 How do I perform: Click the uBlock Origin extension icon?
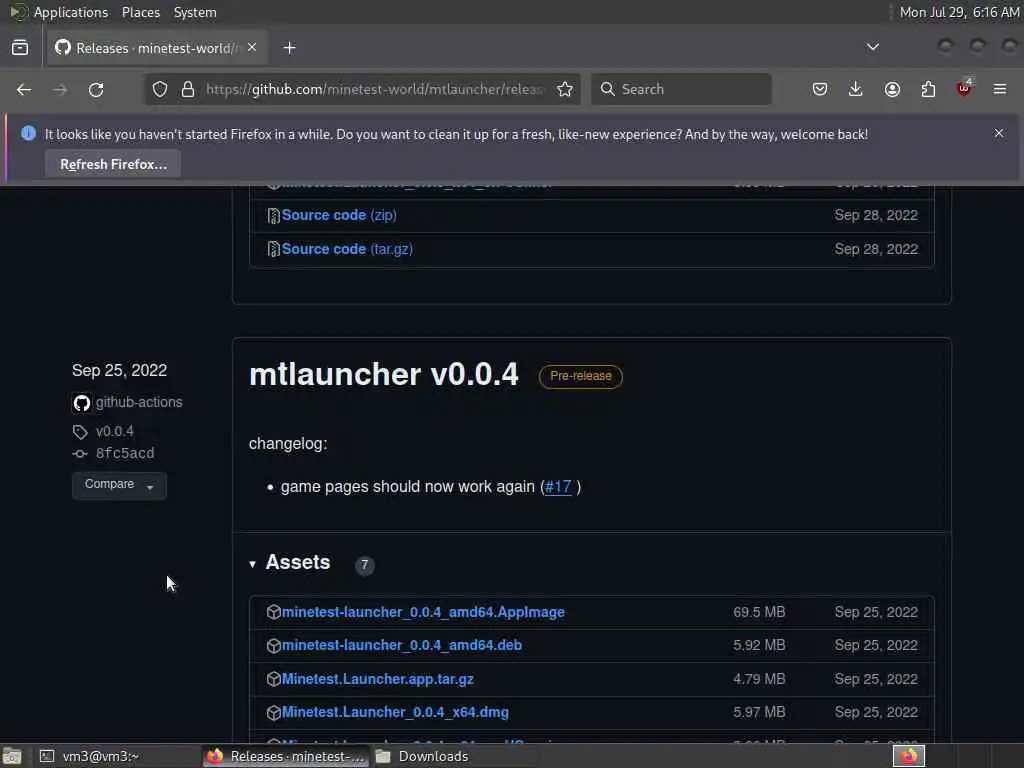click(x=964, y=89)
